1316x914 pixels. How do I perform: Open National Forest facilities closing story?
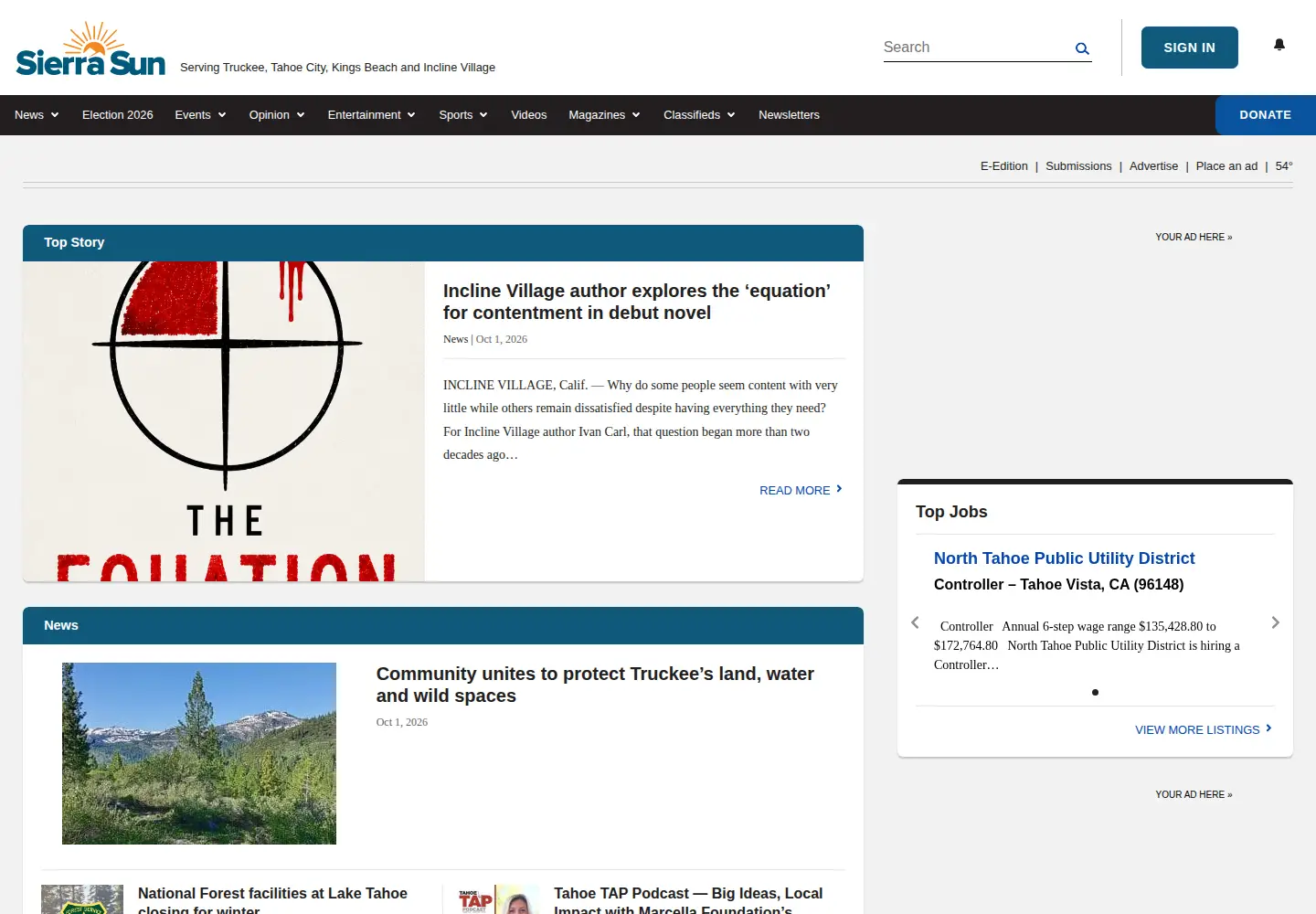coord(272,900)
